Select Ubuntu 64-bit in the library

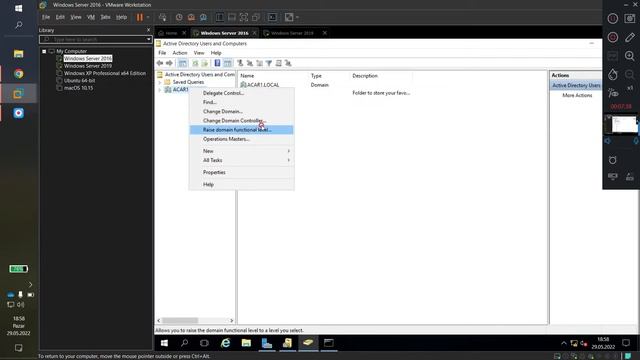[x=80, y=81]
